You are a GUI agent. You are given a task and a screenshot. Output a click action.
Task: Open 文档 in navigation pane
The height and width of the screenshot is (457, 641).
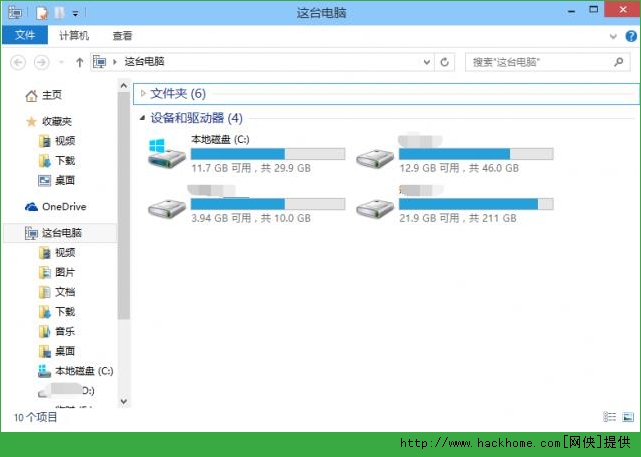(x=65, y=292)
